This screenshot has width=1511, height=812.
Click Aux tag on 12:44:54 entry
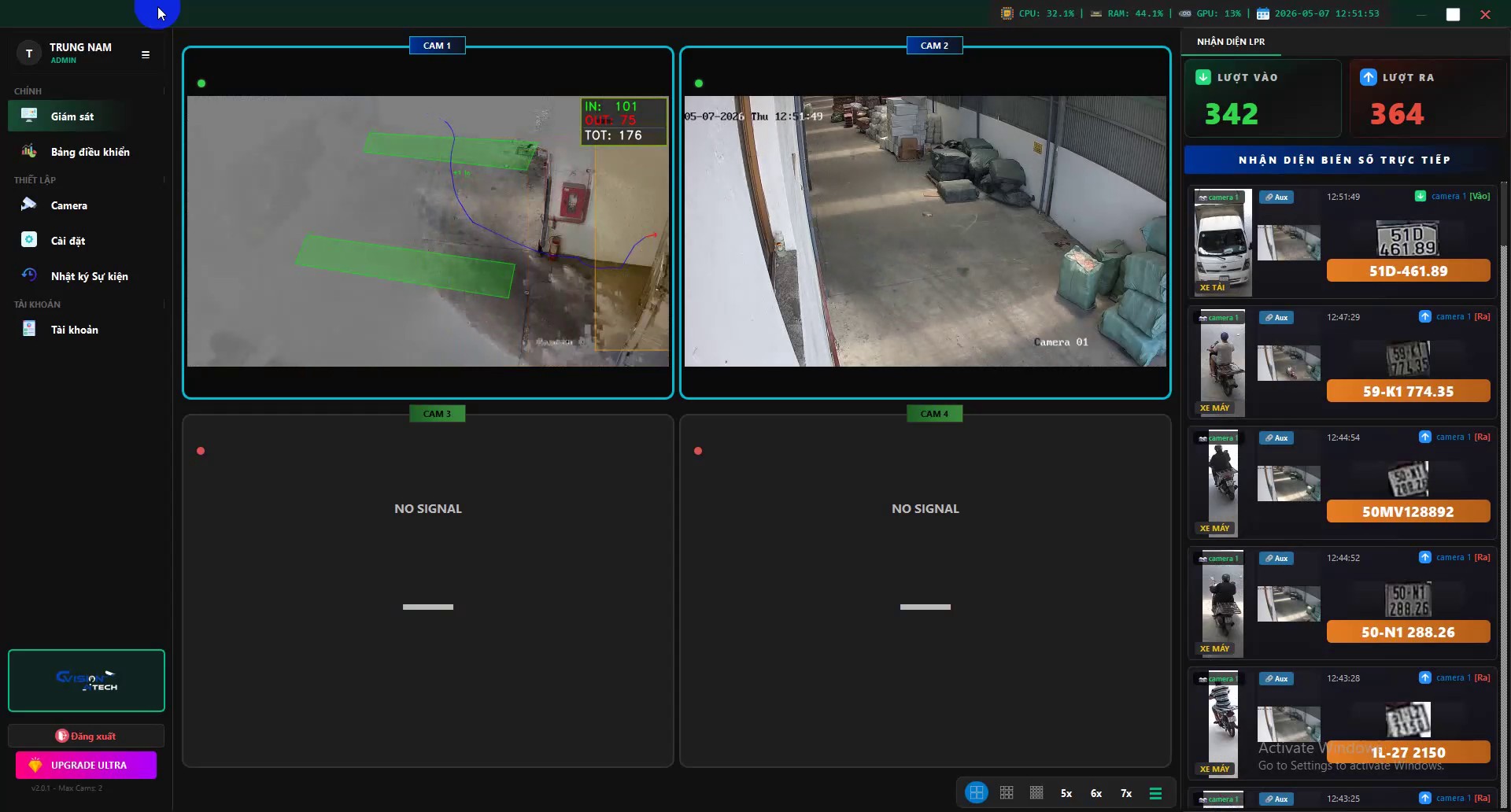point(1276,438)
